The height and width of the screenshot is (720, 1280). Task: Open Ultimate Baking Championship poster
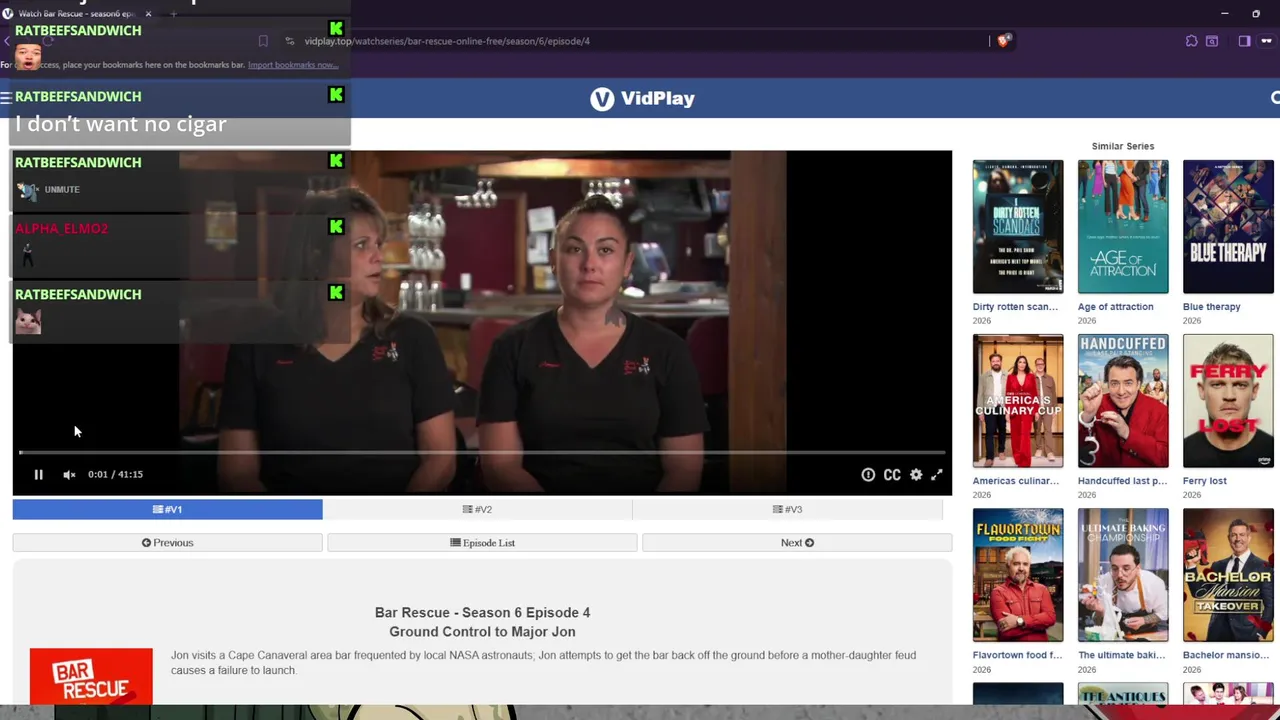point(1123,575)
